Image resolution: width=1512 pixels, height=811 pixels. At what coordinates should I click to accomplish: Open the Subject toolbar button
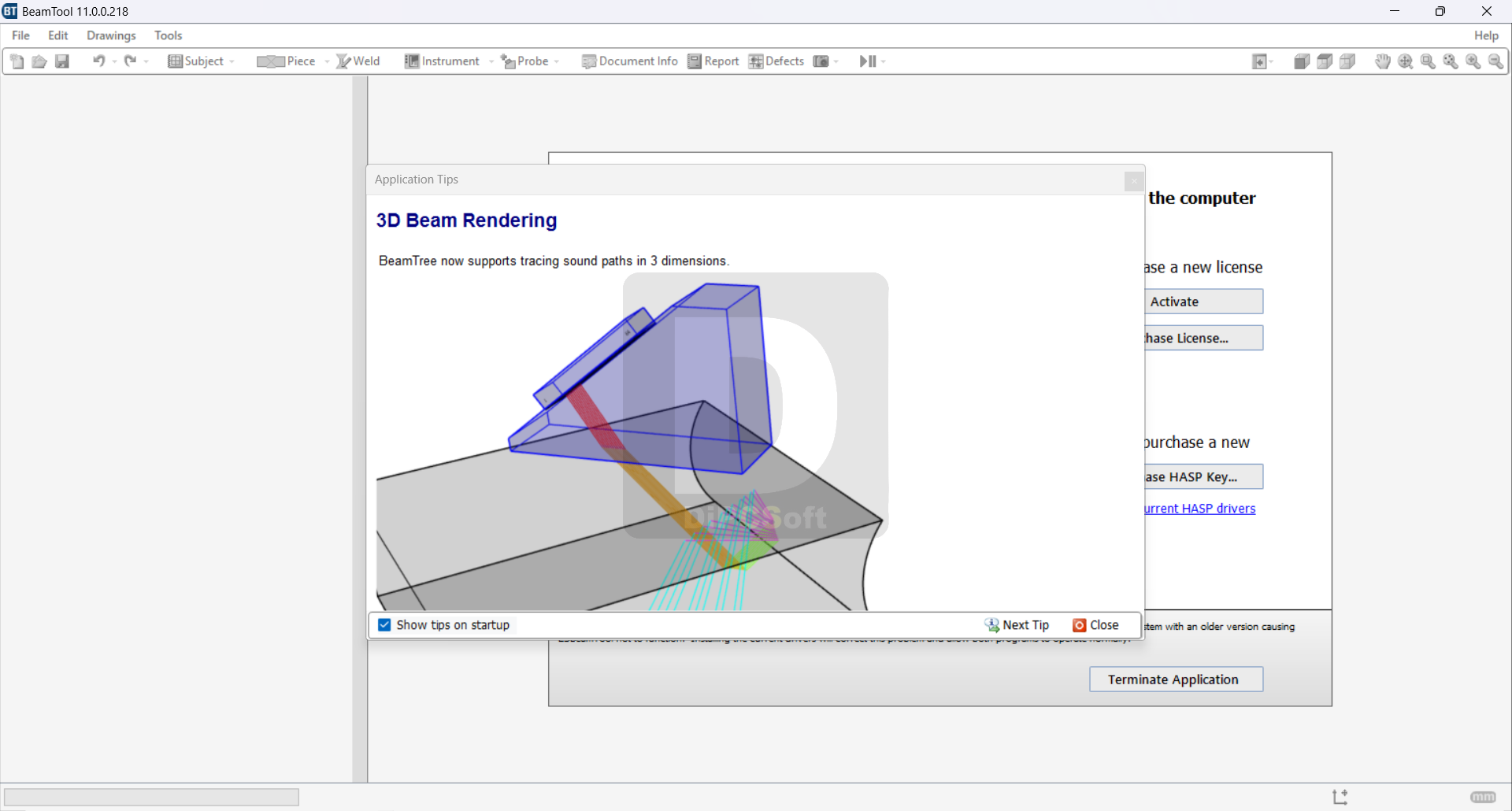(196, 61)
